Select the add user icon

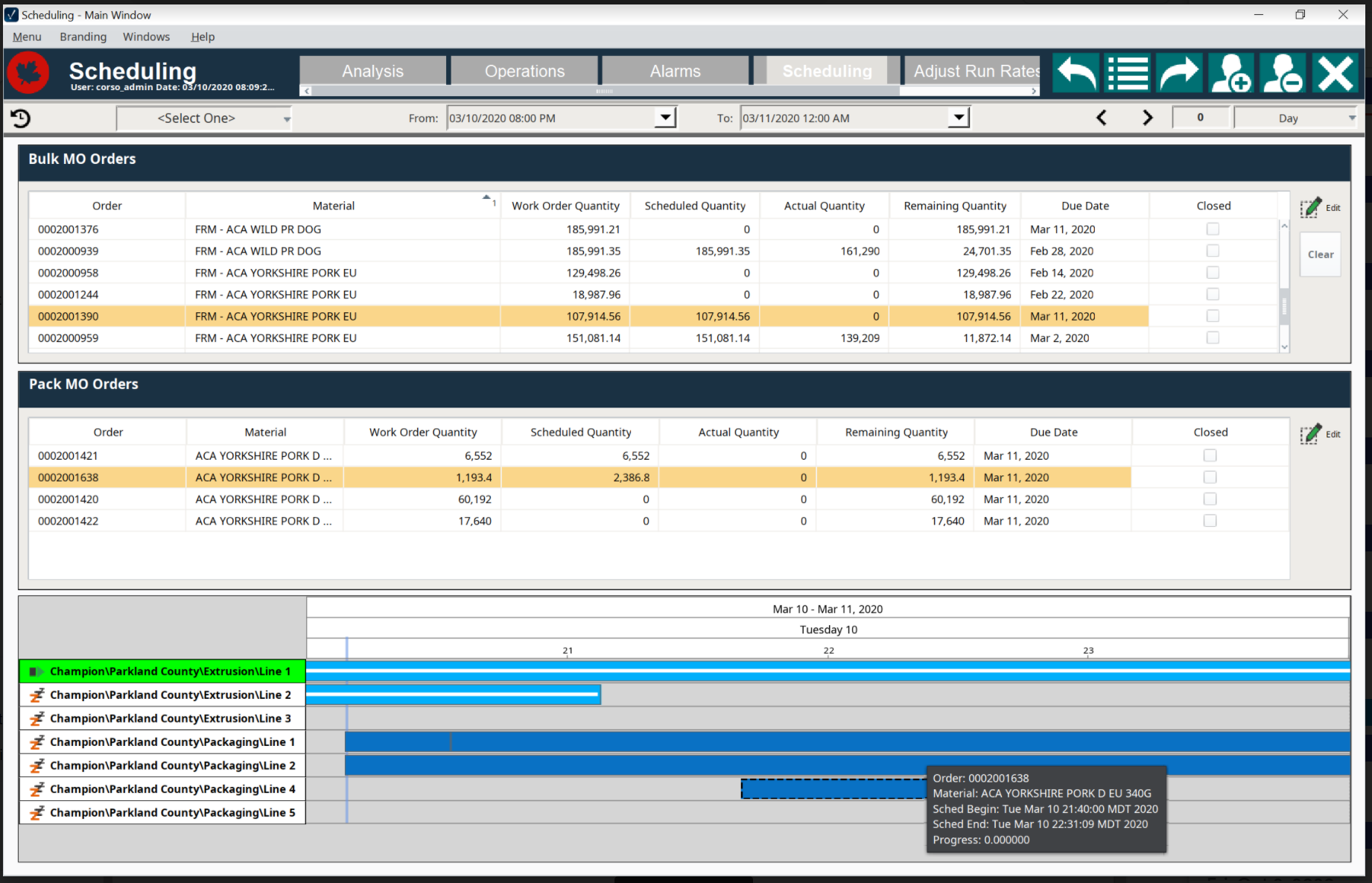[x=1230, y=72]
